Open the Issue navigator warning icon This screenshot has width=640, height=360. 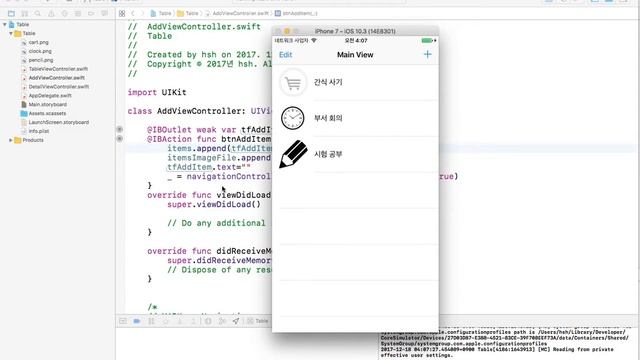51,13
